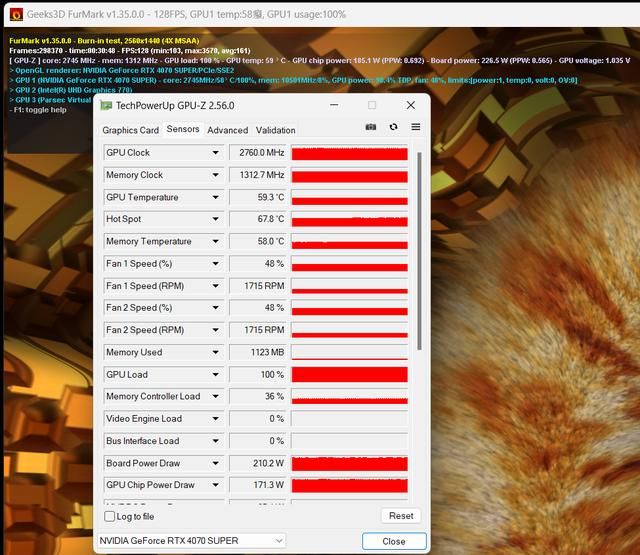Screen dimensions: 640x555
Task: Click the FurMark flame icon in title bar
Action: pyautogui.click(x=16, y=15)
